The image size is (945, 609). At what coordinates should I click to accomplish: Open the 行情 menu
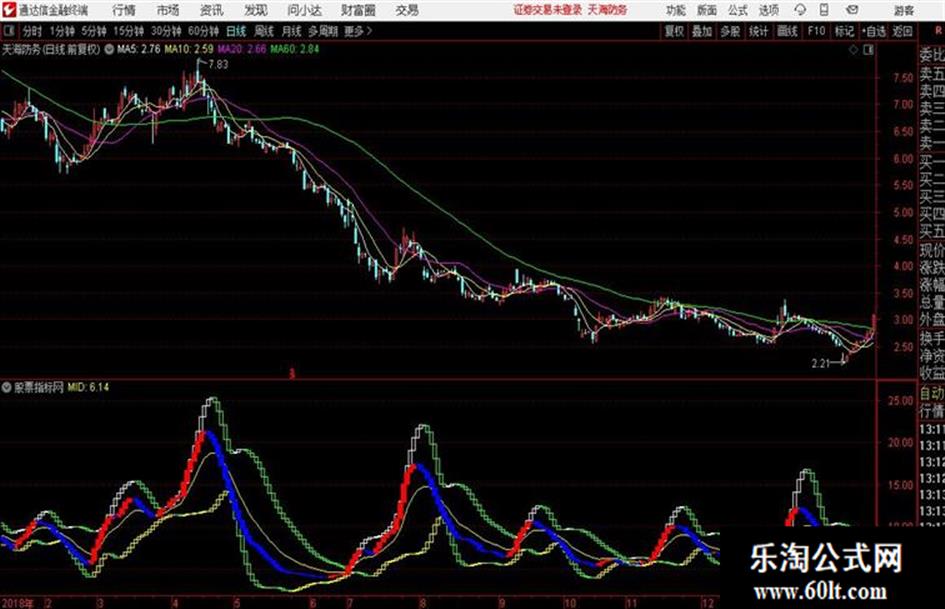124,10
